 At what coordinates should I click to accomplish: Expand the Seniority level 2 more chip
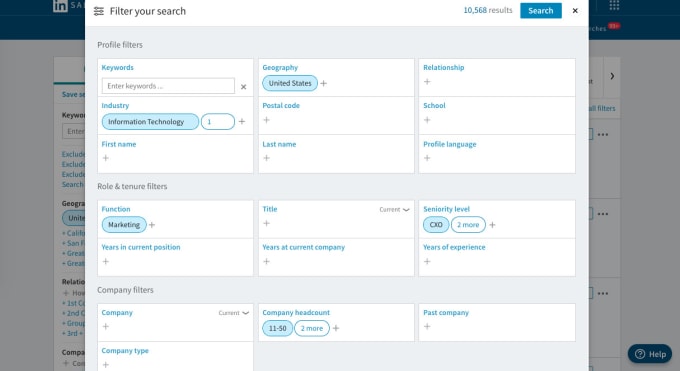click(x=468, y=225)
